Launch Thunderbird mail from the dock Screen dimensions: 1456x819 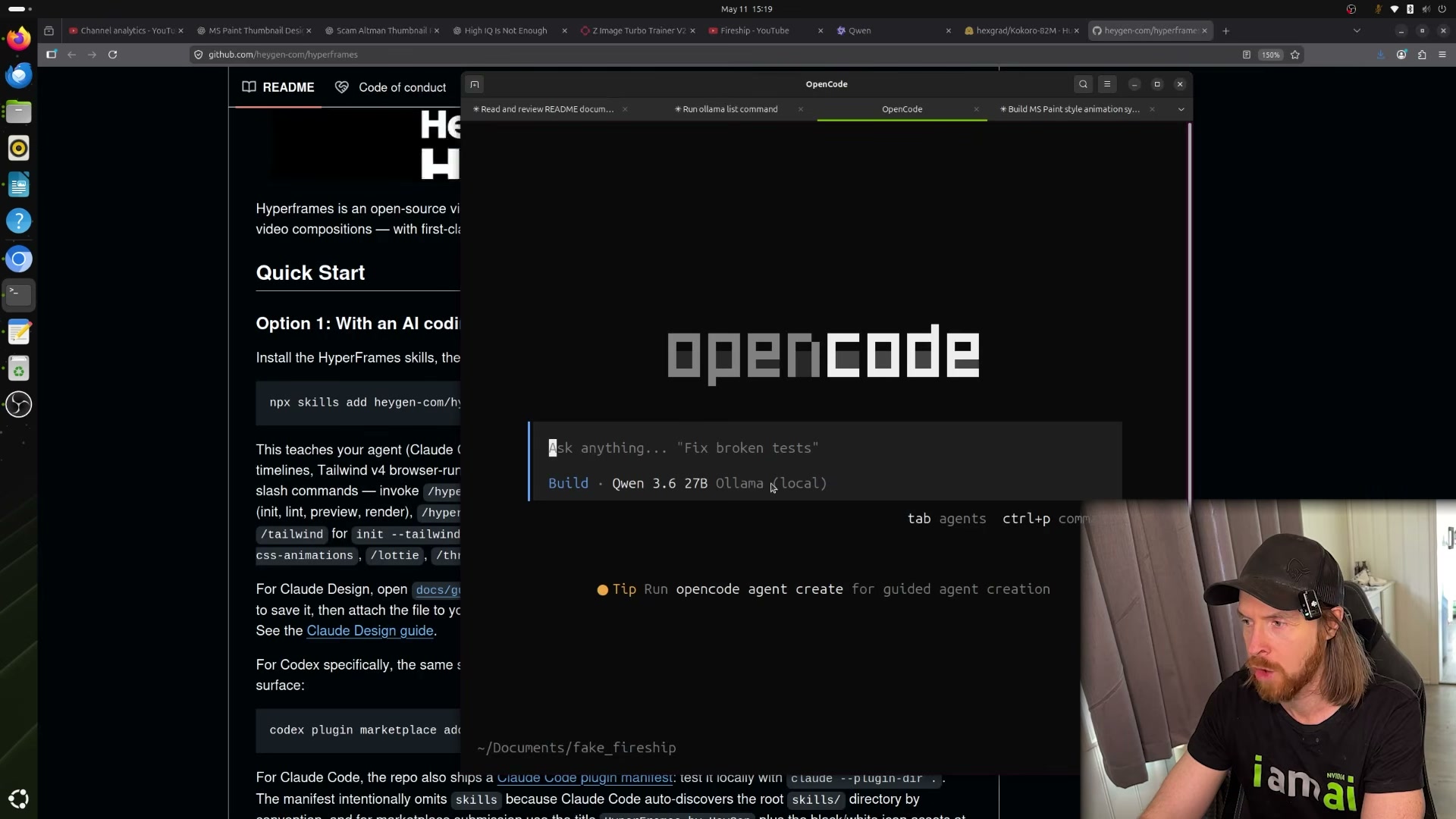(19, 75)
